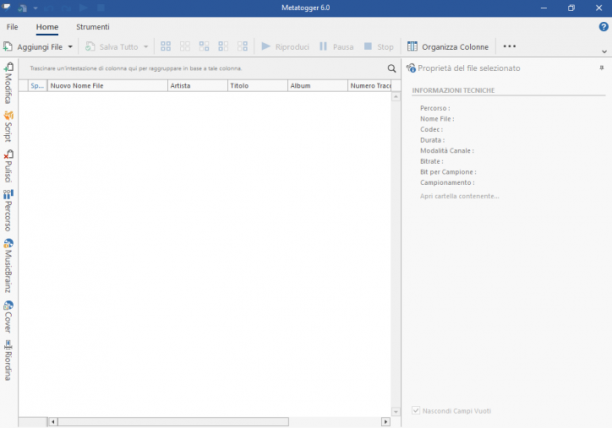Screen dimensions: 612x428
Task: Pin the Proprietà del file selezionato panel
Action: pyautogui.click(x=601, y=68)
